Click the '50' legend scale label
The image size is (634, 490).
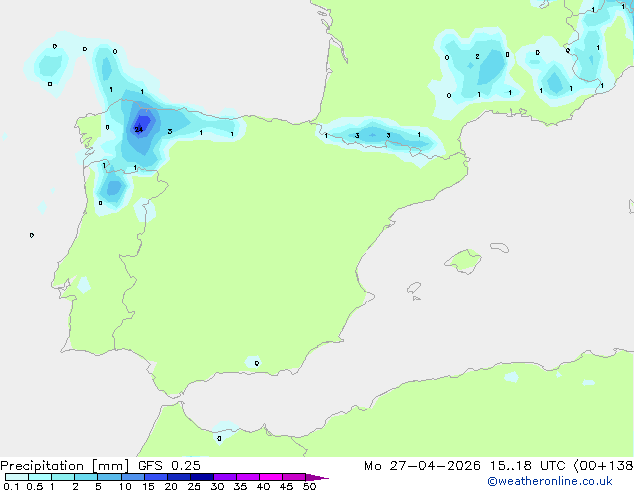tap(310, 486)
